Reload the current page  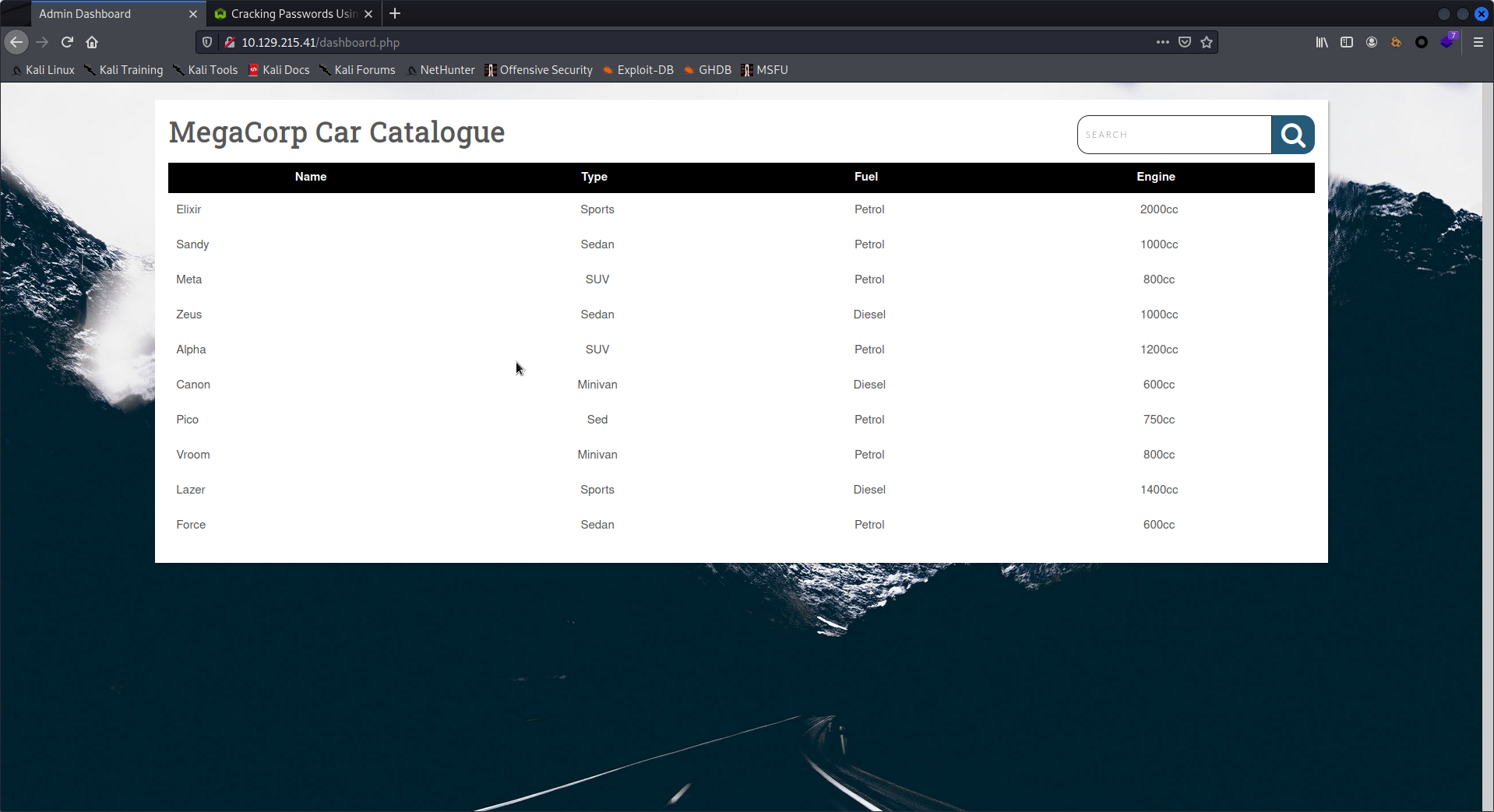coord(67,42)
